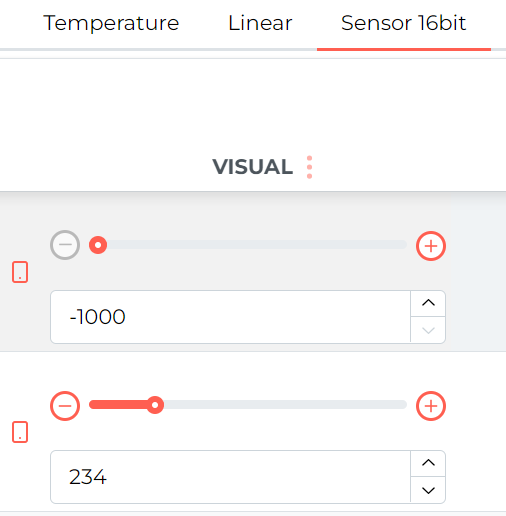Image resolution: width=506 pixels, height=516 pixels.
Task: Select the Sensor 16bit tab
Action: [x=404, y=23]
